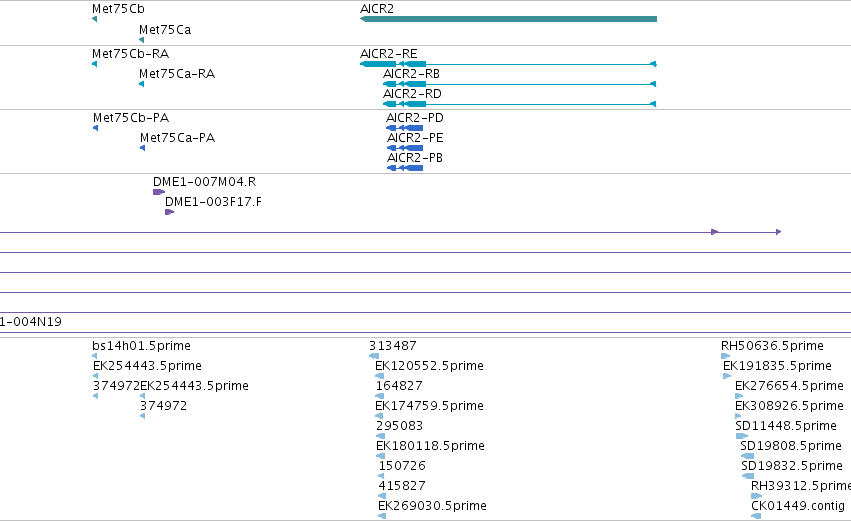Choose the AlCR2-PD protein feature
Screen dimensions: 851x521
point(404,128)
